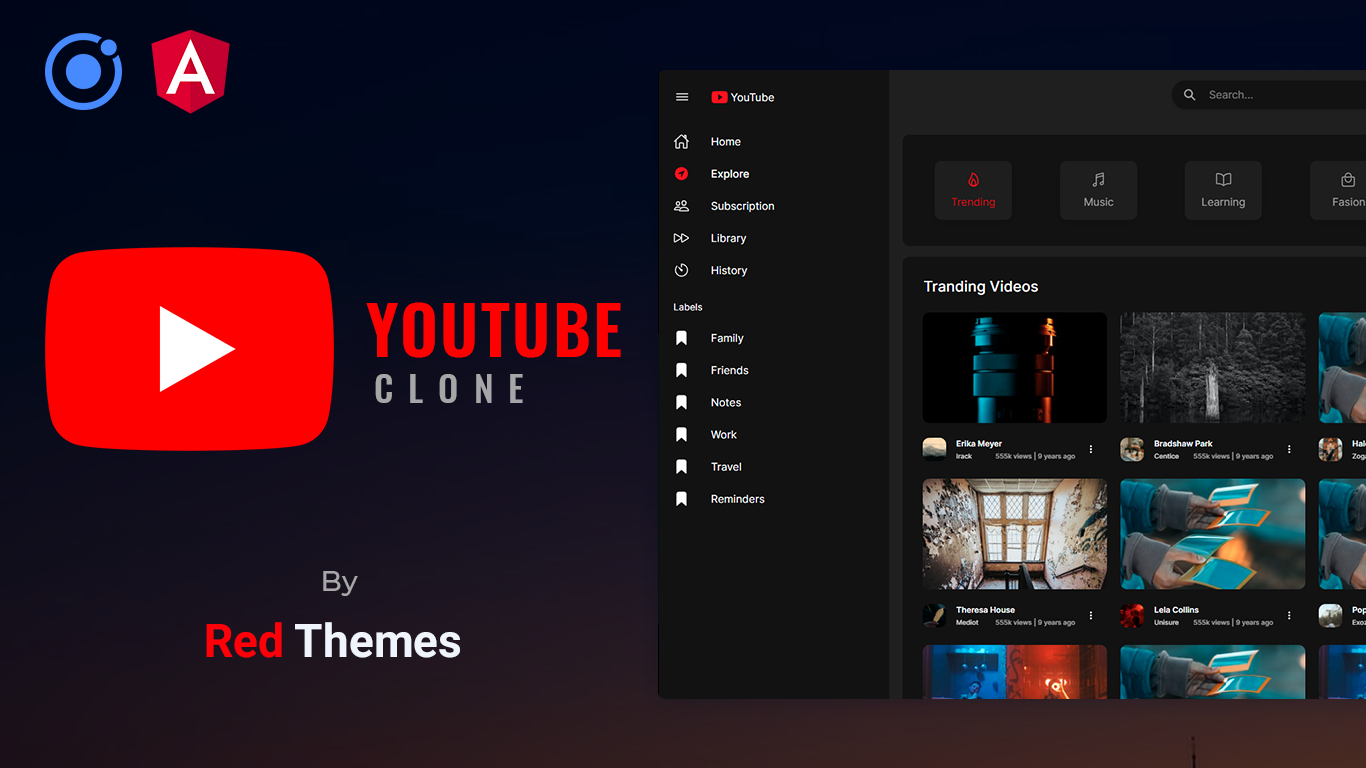Select the Notes label
Image resolution: width=1366 pixels, height=768 pixels.
726,402
